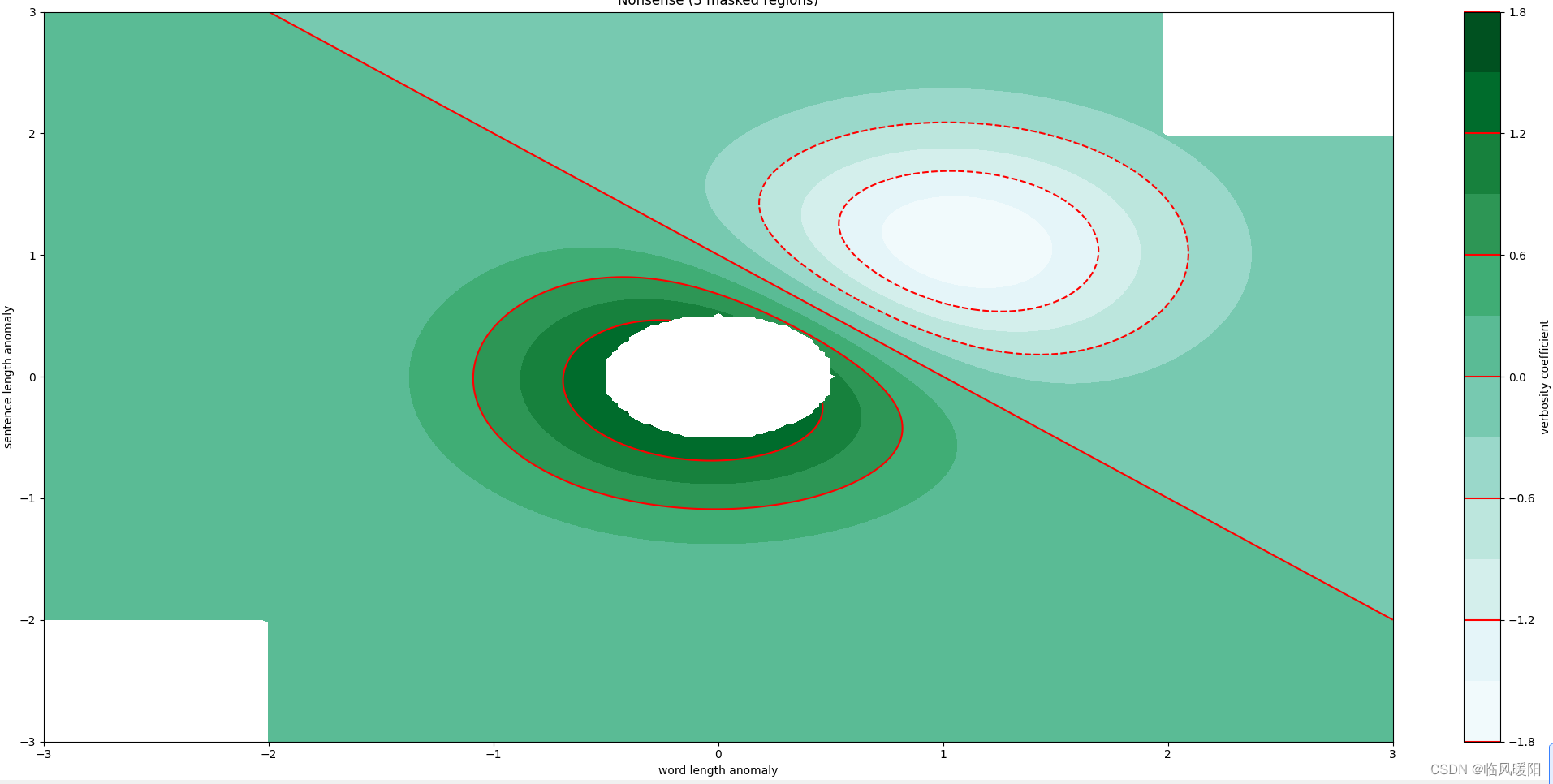Viewport: 1553px width, 784px height.
Task: Click the white elliptical masked region at center
Action: [718, 376]
